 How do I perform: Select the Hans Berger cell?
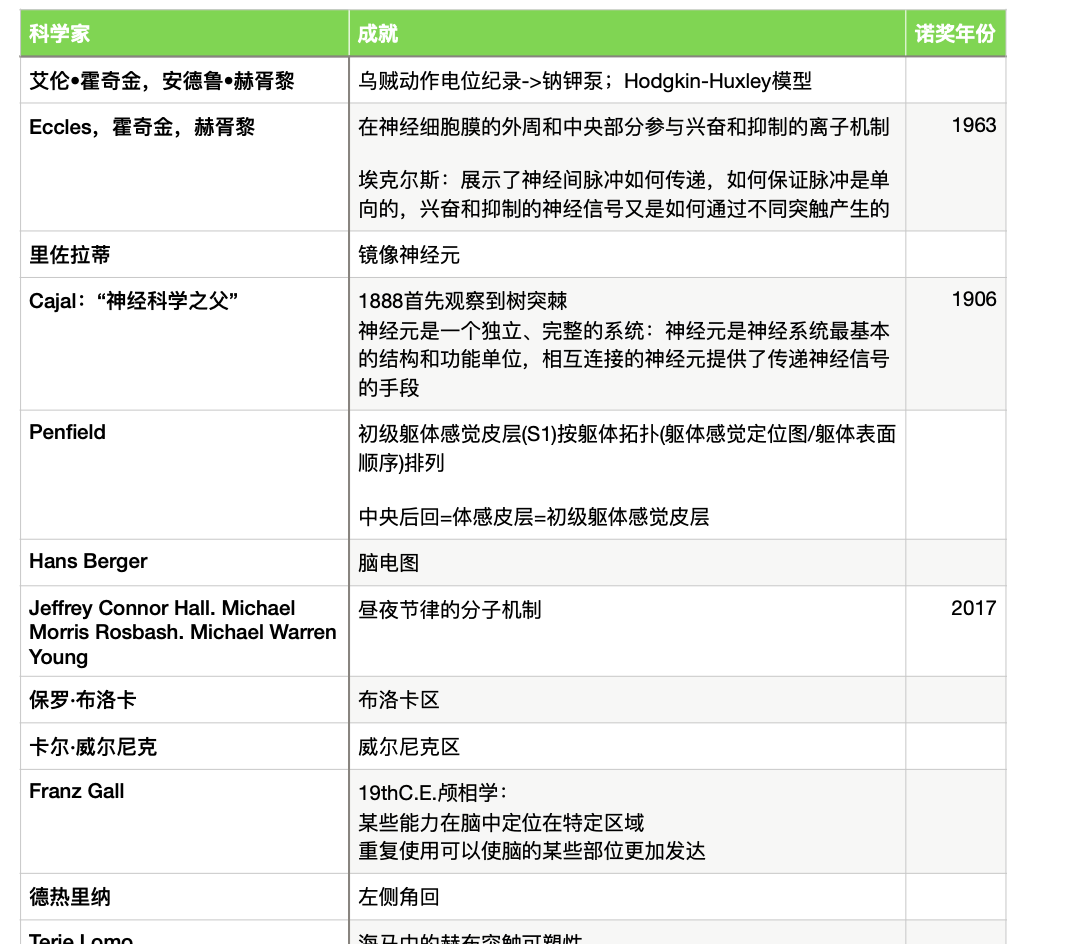point(185,562)
